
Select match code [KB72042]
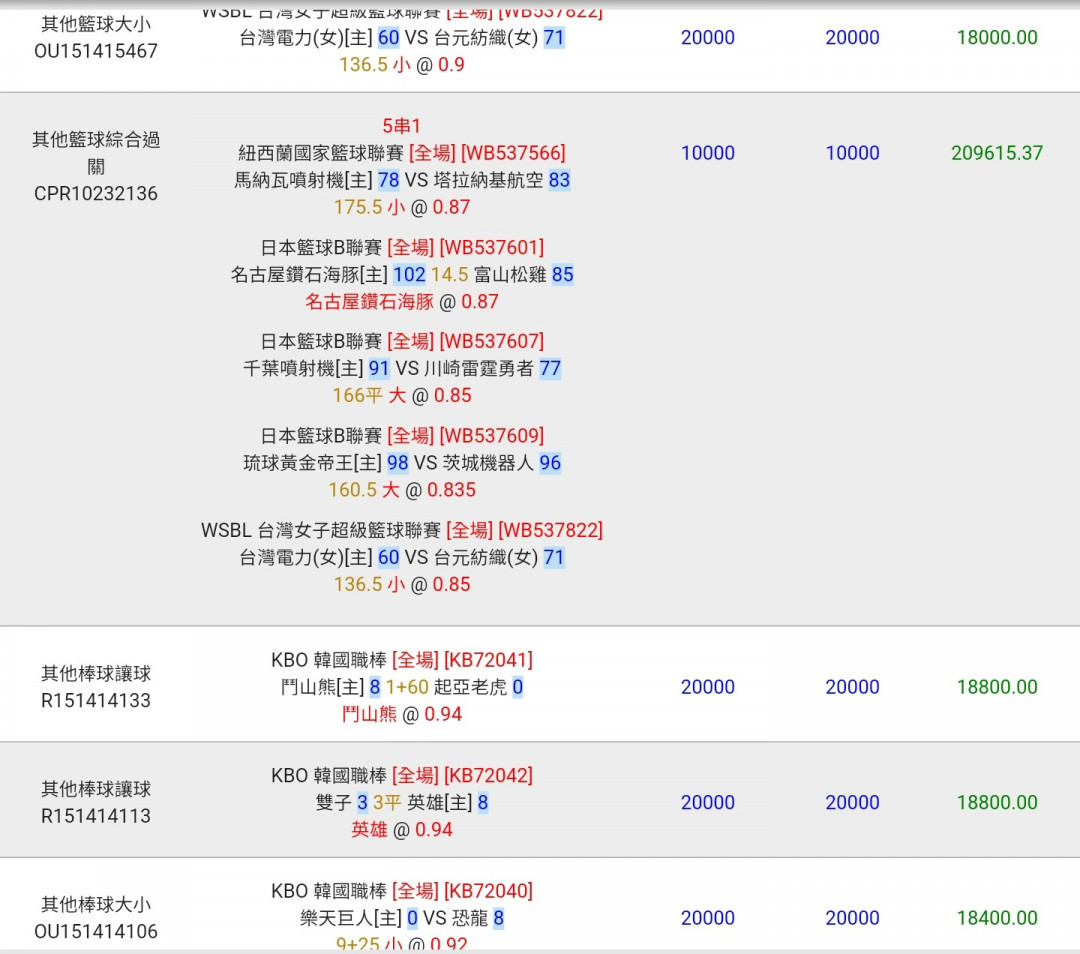[x=488, y=776]
